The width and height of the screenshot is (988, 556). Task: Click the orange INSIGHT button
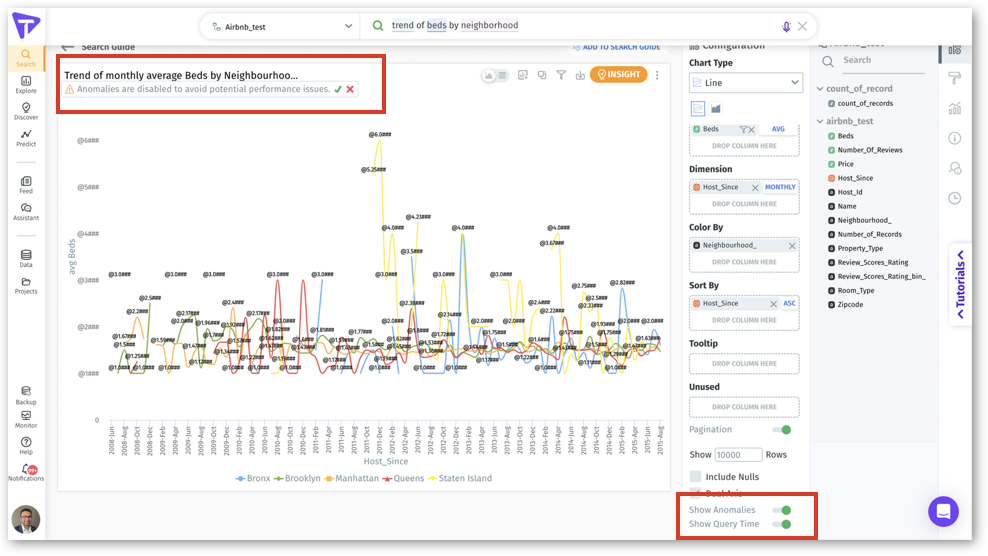[x=618, y=75]
